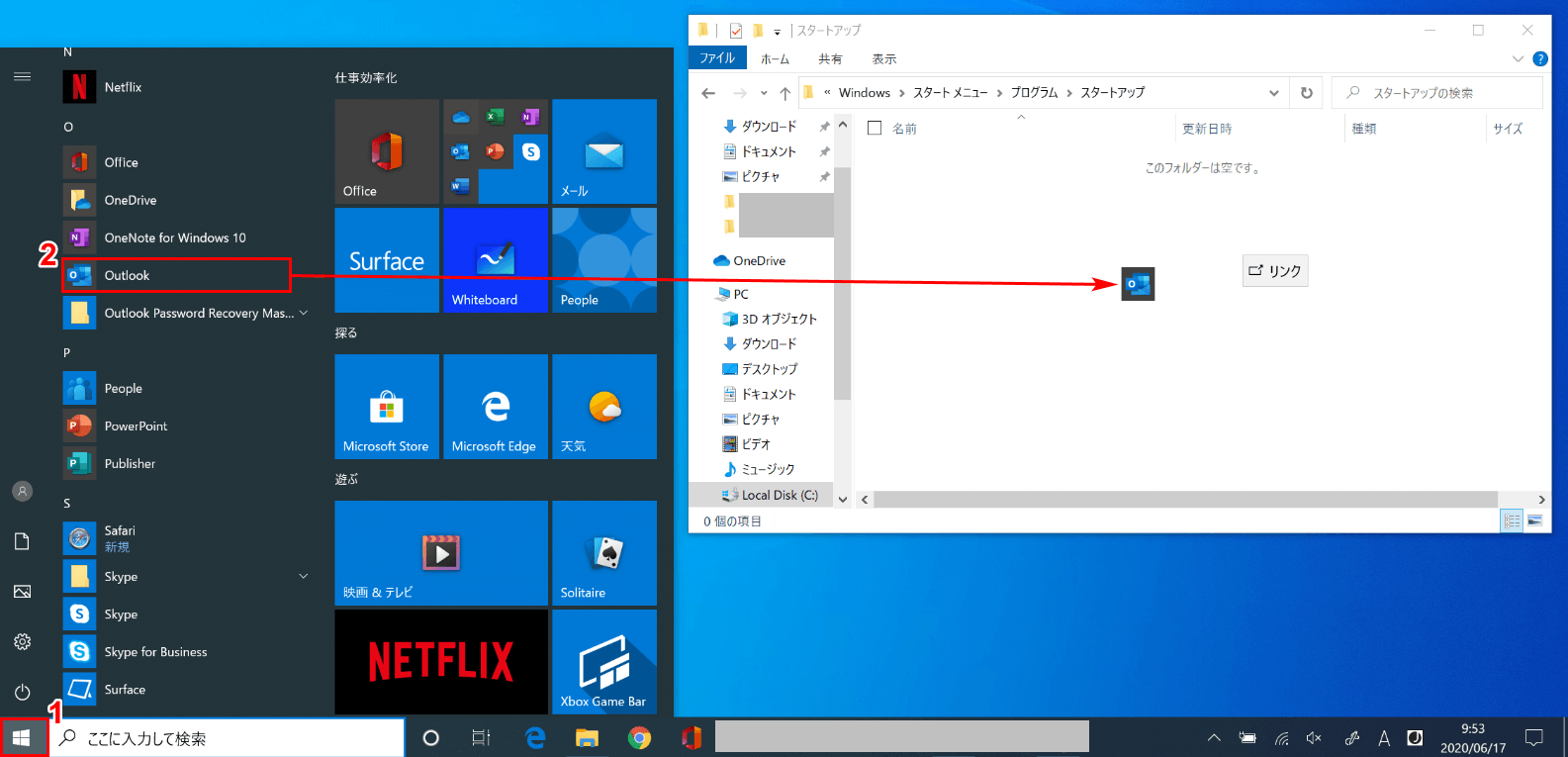Expand the Skype folder in app list
This screenshot has height=757, width=1568.
click(304, 576)
